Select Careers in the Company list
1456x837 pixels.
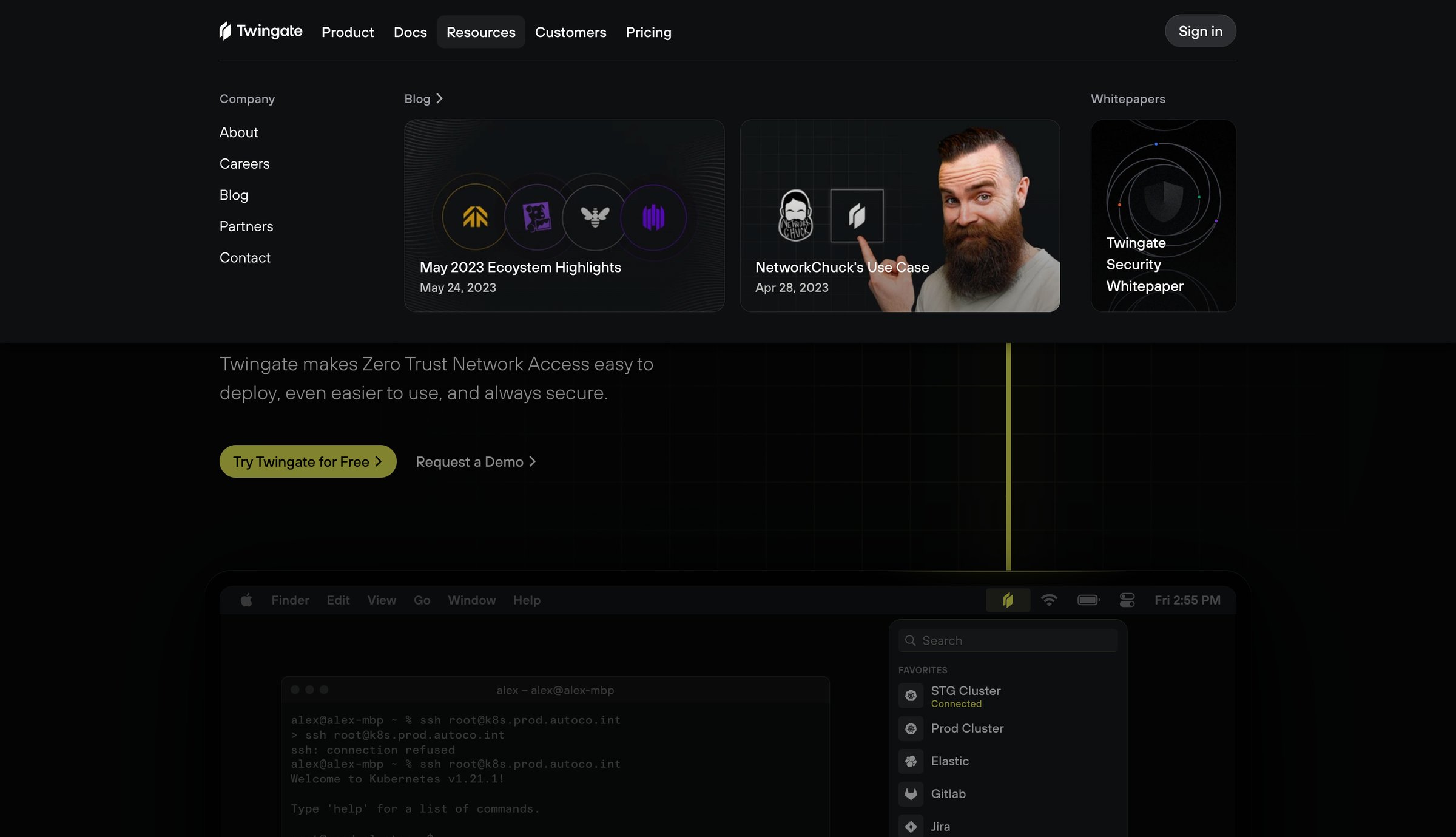coord(244,163)
